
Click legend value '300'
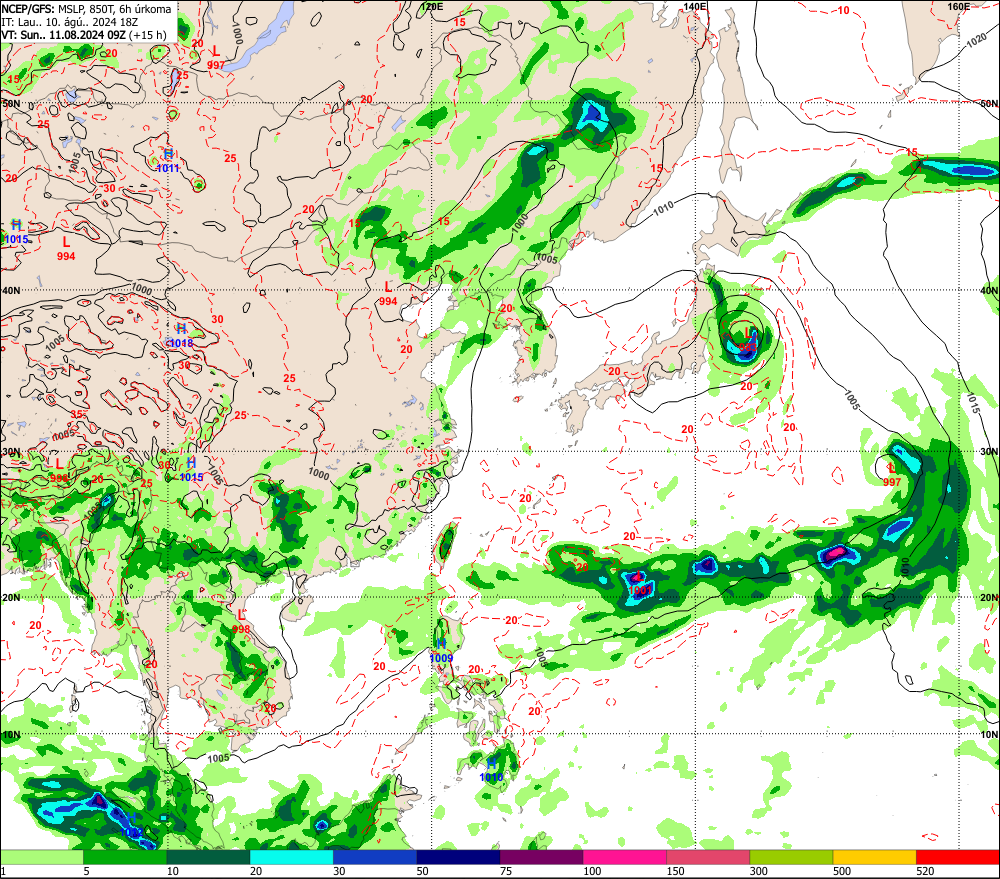(758, 871)
